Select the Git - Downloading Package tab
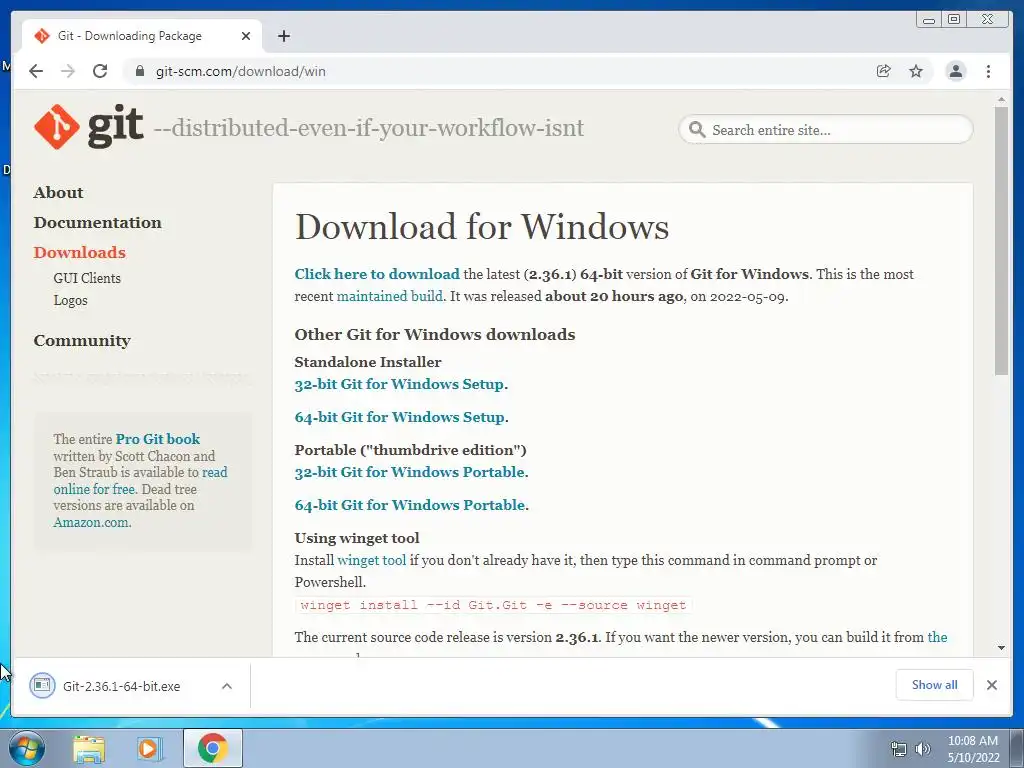The height and width of the screenshot is (768, 1024). (129, 36)
